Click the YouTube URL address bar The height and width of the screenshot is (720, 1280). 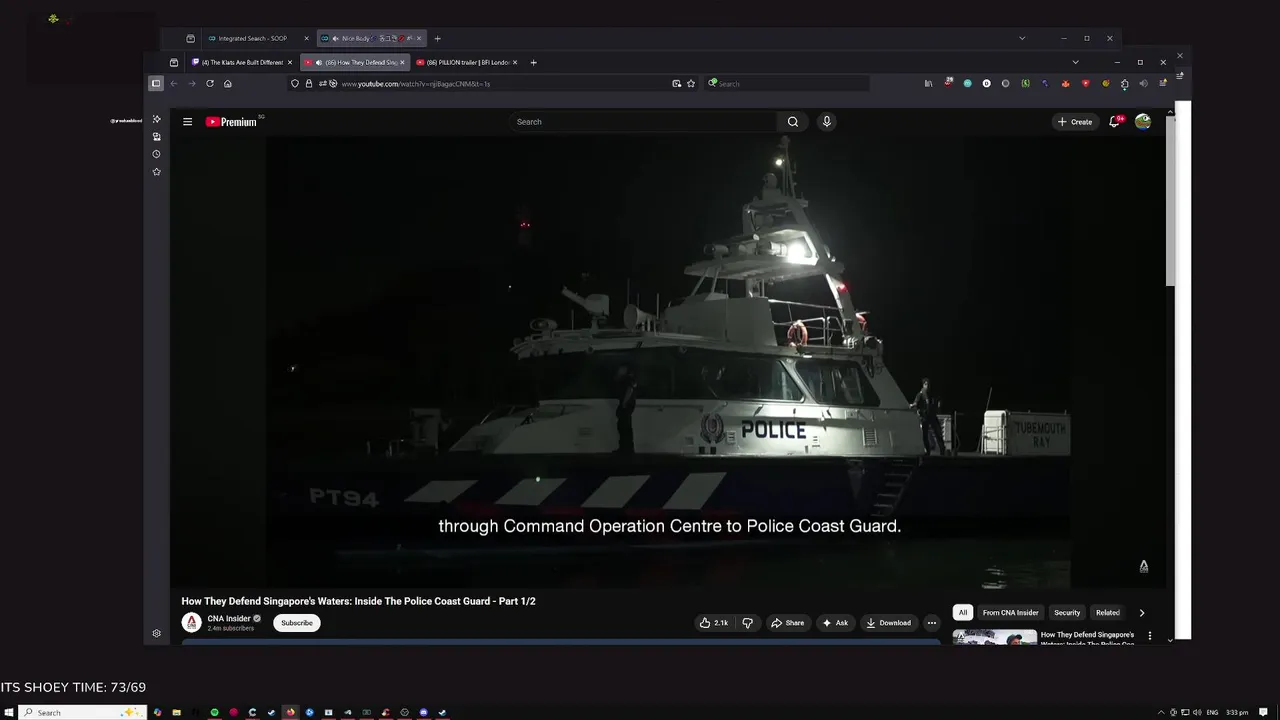[490, 84]
